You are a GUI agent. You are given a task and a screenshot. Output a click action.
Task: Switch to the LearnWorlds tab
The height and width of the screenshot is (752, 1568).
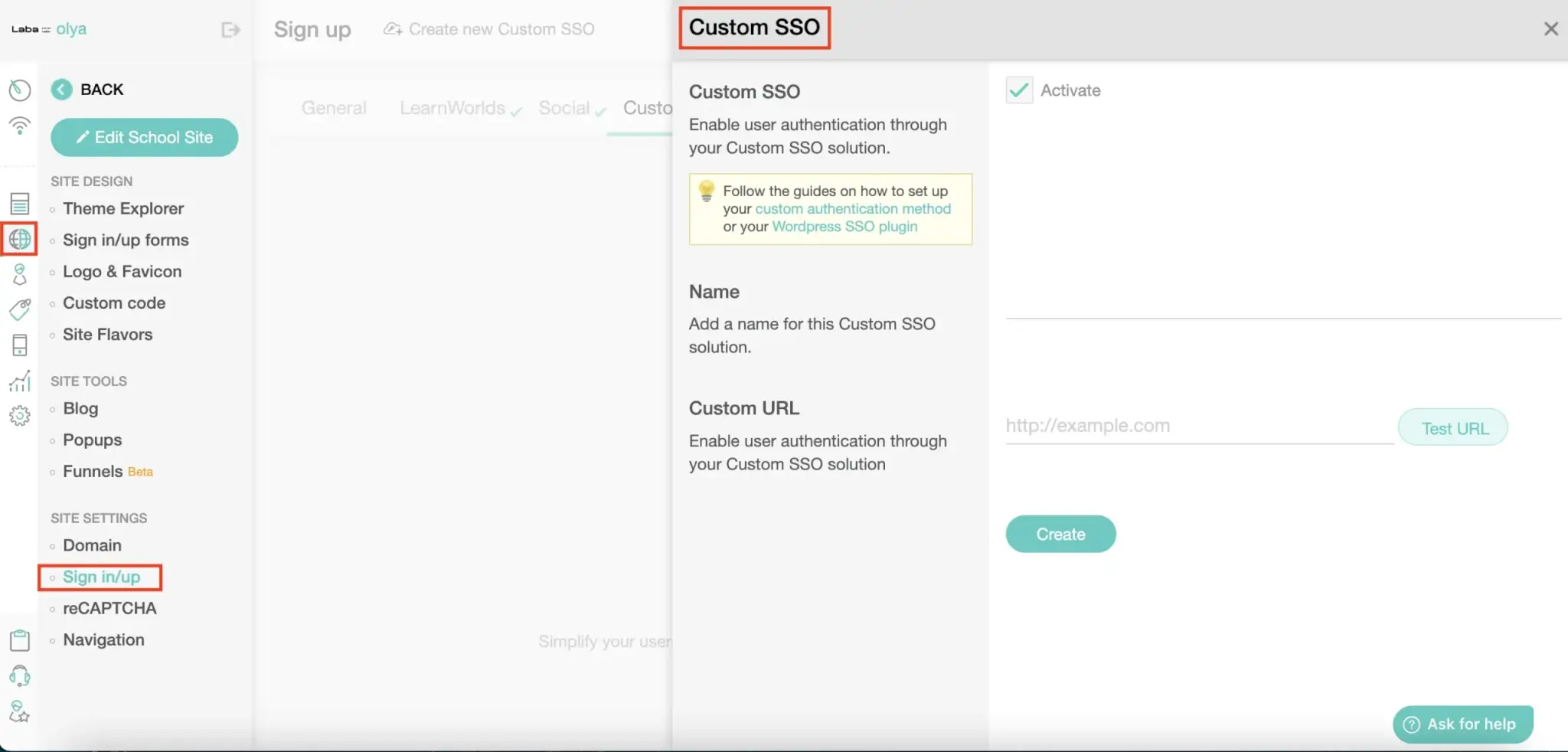pos(459,108)
